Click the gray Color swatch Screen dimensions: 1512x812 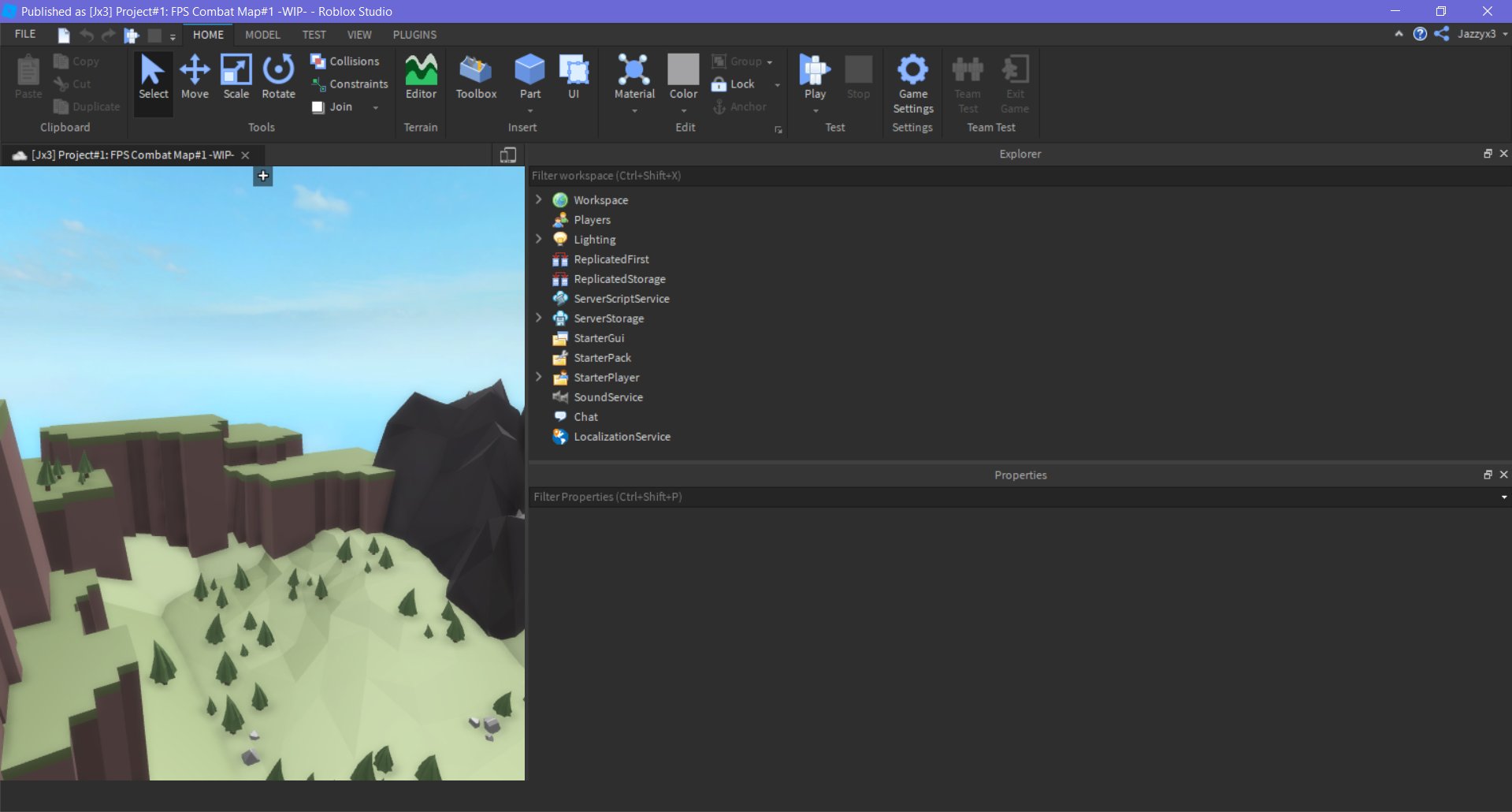click(x=683, y=69)
